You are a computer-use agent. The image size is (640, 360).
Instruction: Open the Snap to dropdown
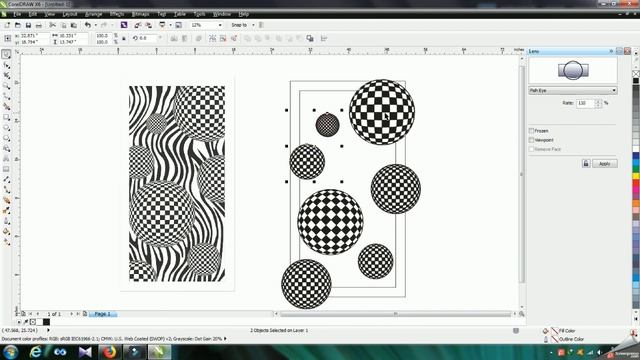coord(253,25)
